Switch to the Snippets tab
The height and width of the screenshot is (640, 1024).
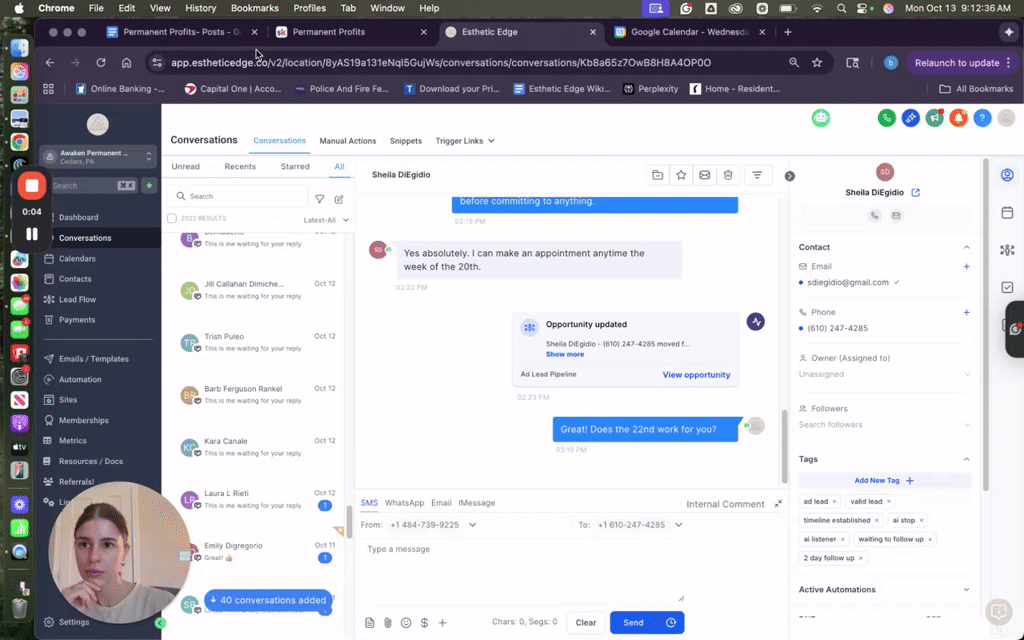click(406, 141)
